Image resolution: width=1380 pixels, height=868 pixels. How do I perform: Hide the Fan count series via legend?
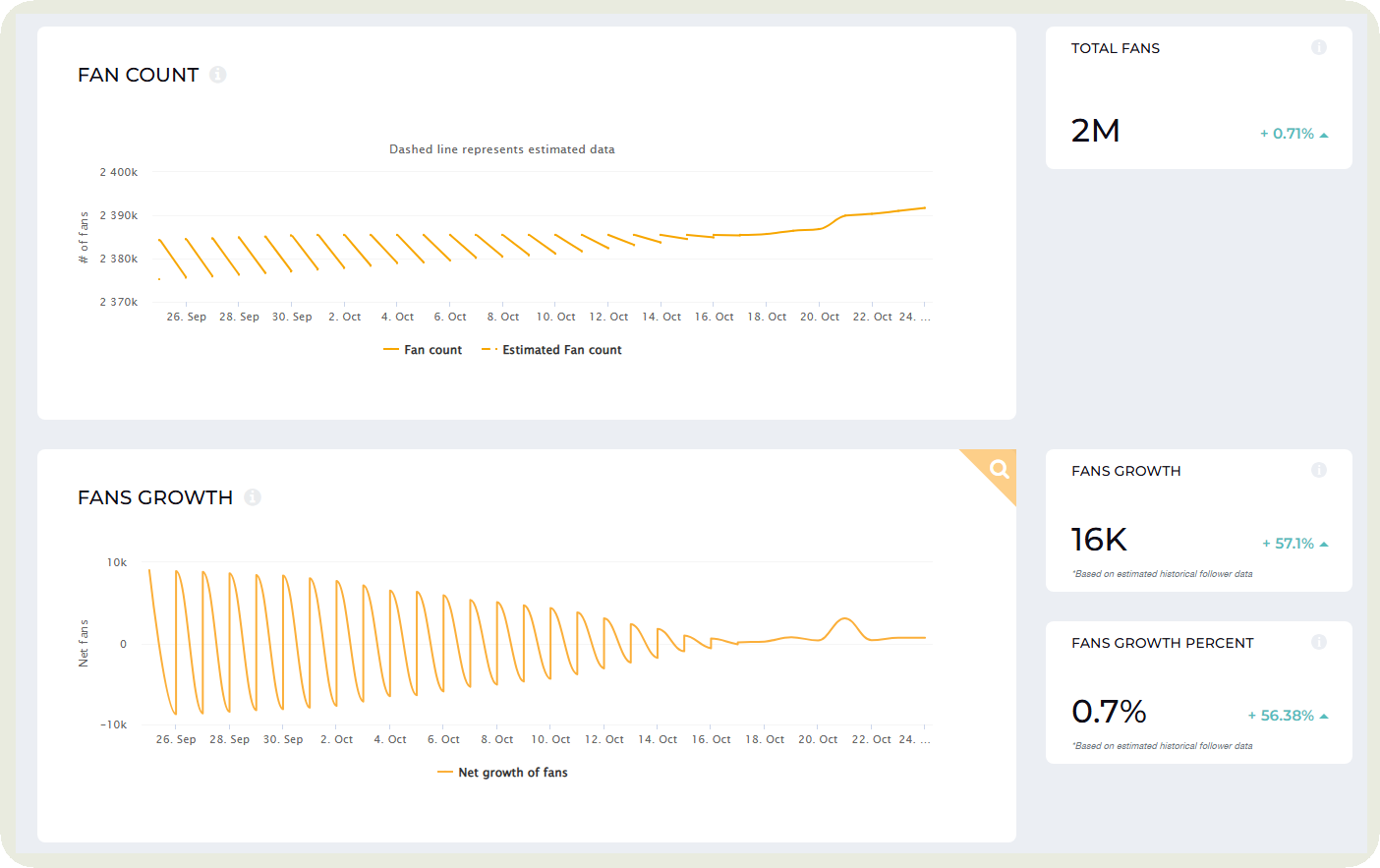[423, 349]
